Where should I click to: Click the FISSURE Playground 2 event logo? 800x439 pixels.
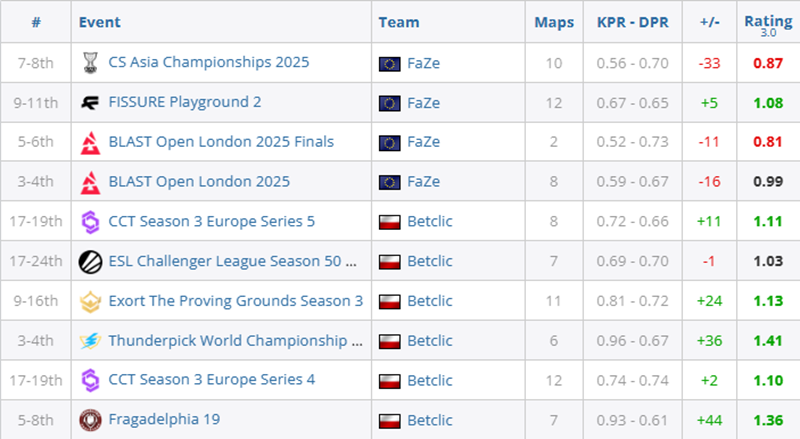90,102
